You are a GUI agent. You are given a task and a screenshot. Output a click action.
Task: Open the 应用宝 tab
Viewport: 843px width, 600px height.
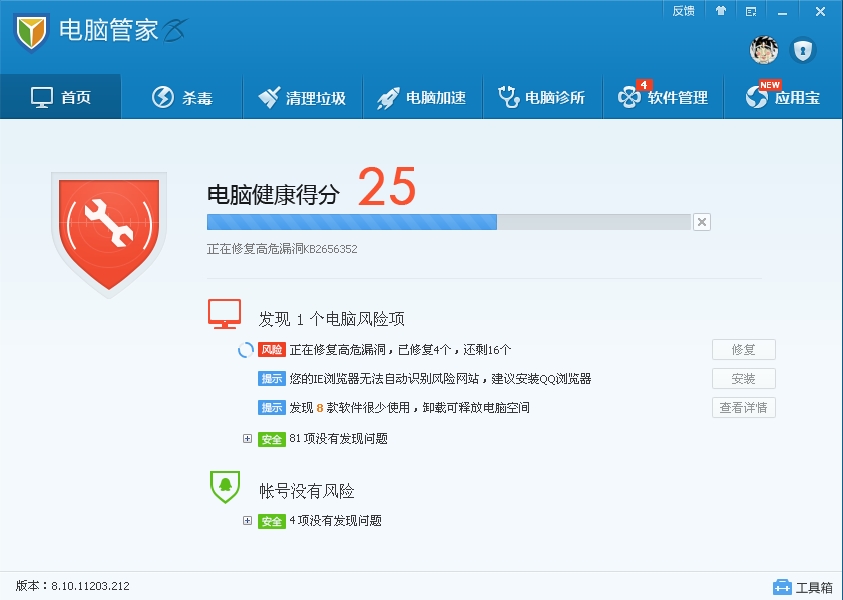point(783,97)
